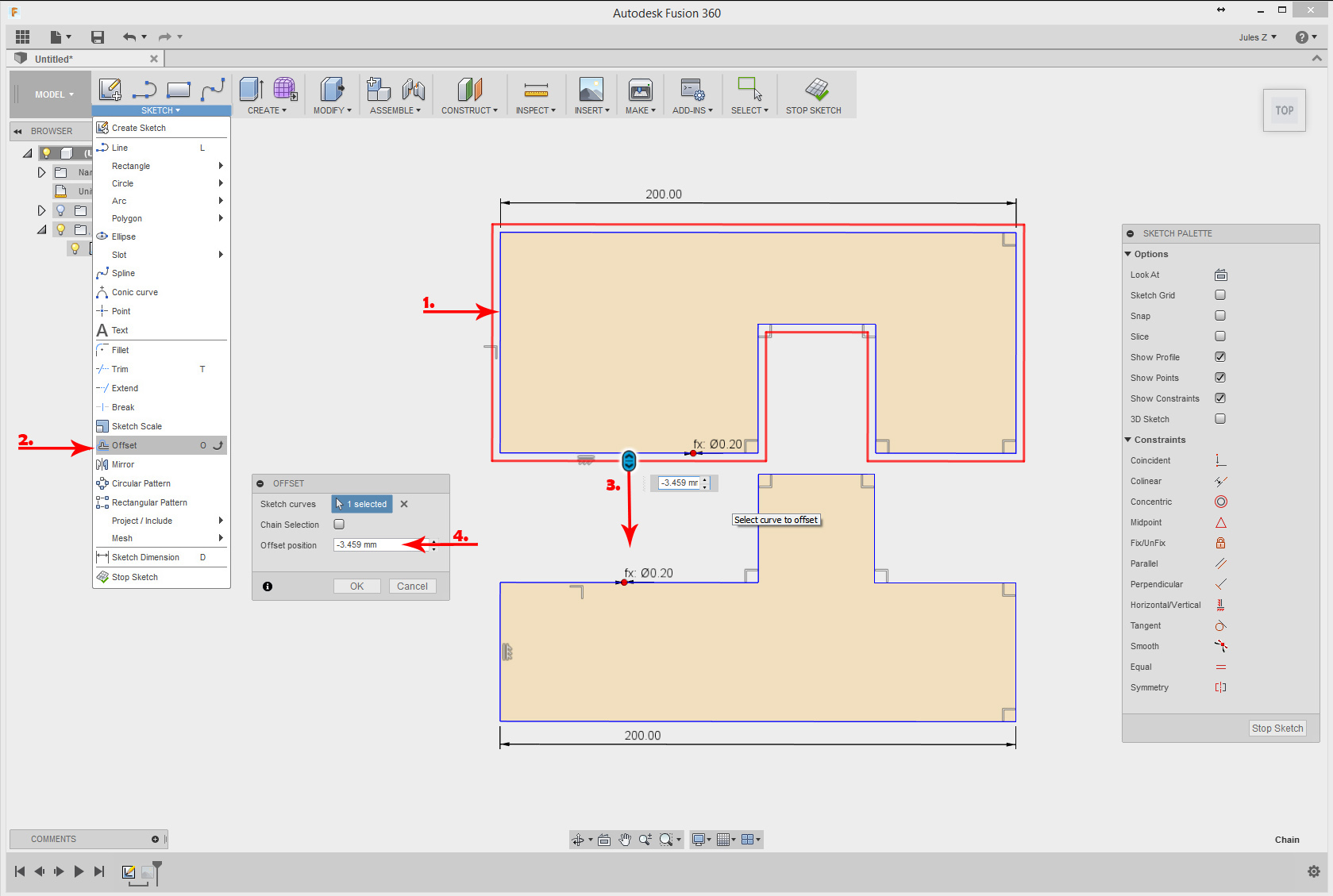The image size is (1333, 896).
Task: Click the blue offset drag handle
Action: tap(629, 461)
